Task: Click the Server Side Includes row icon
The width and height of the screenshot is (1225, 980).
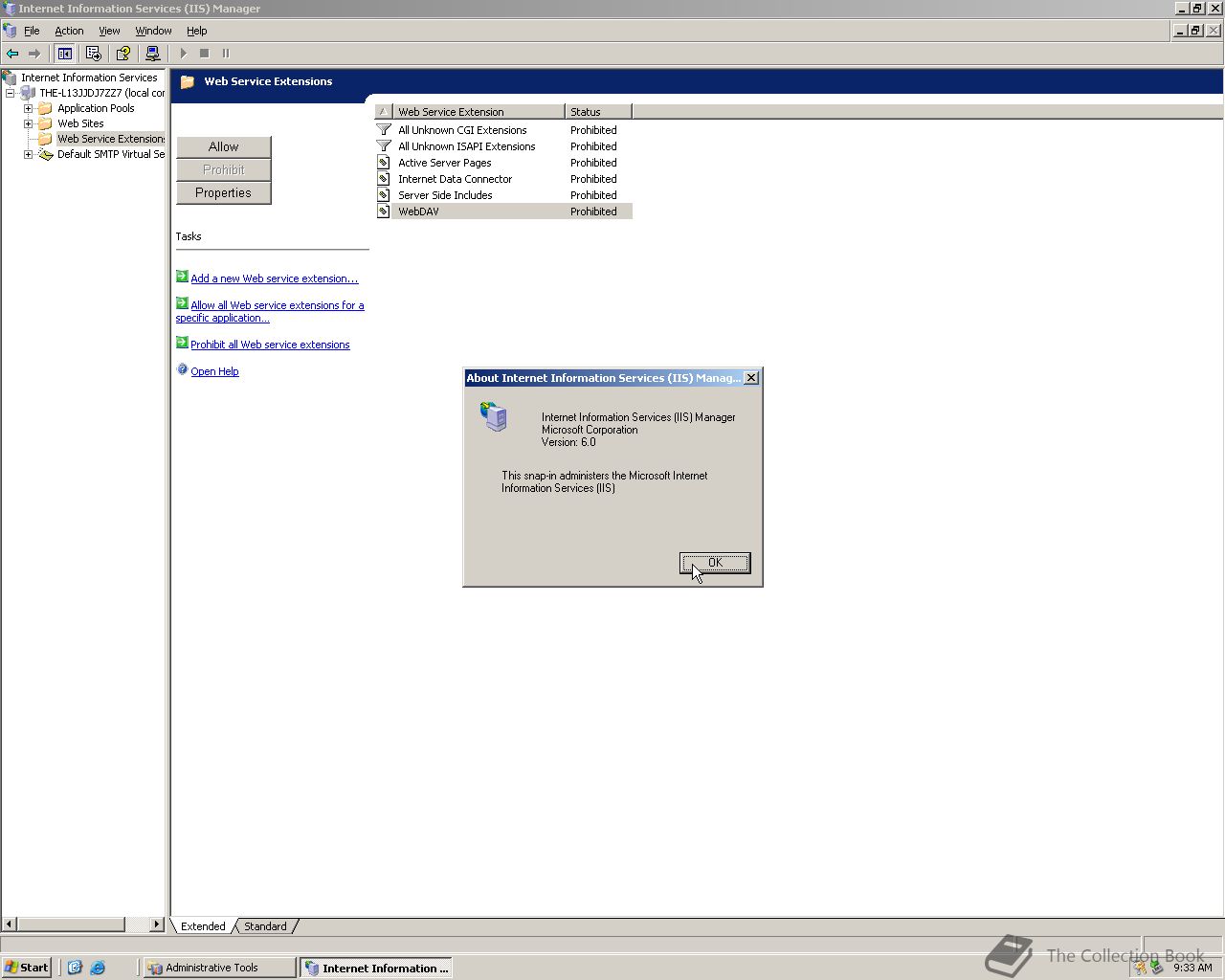Action: tap(384, 195)
